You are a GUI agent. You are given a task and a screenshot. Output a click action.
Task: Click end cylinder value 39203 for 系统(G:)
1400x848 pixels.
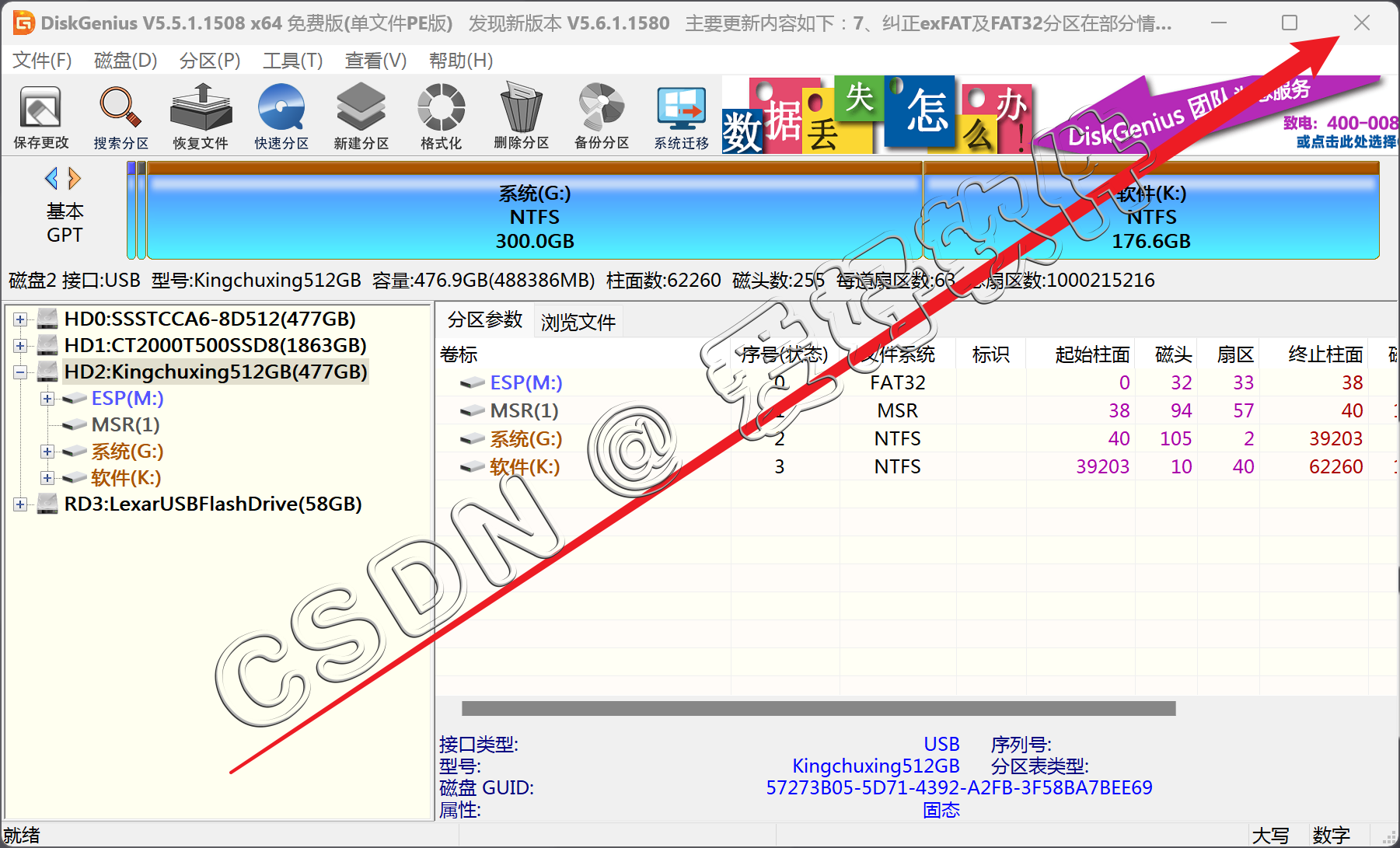click(x=1336, y=438)
